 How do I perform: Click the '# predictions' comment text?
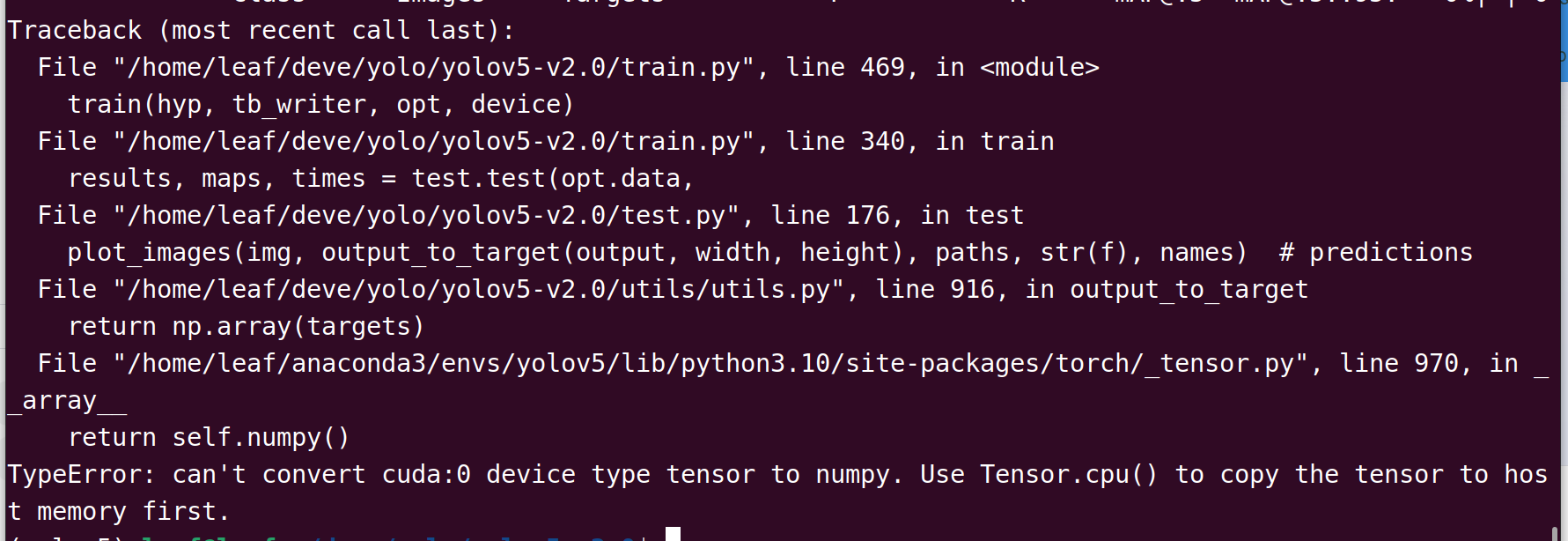coord(1375,253)
